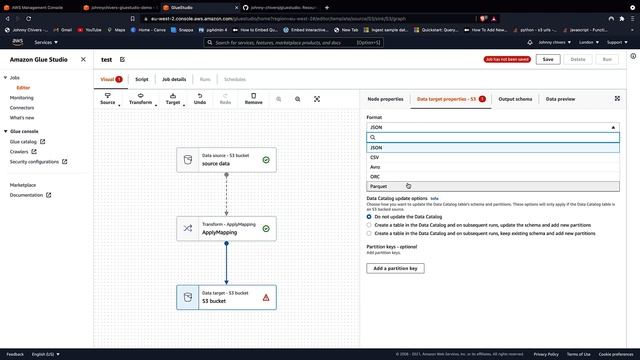Pick Avro in the format list
This screenshot has width=640, height=360.
[493, 167]
